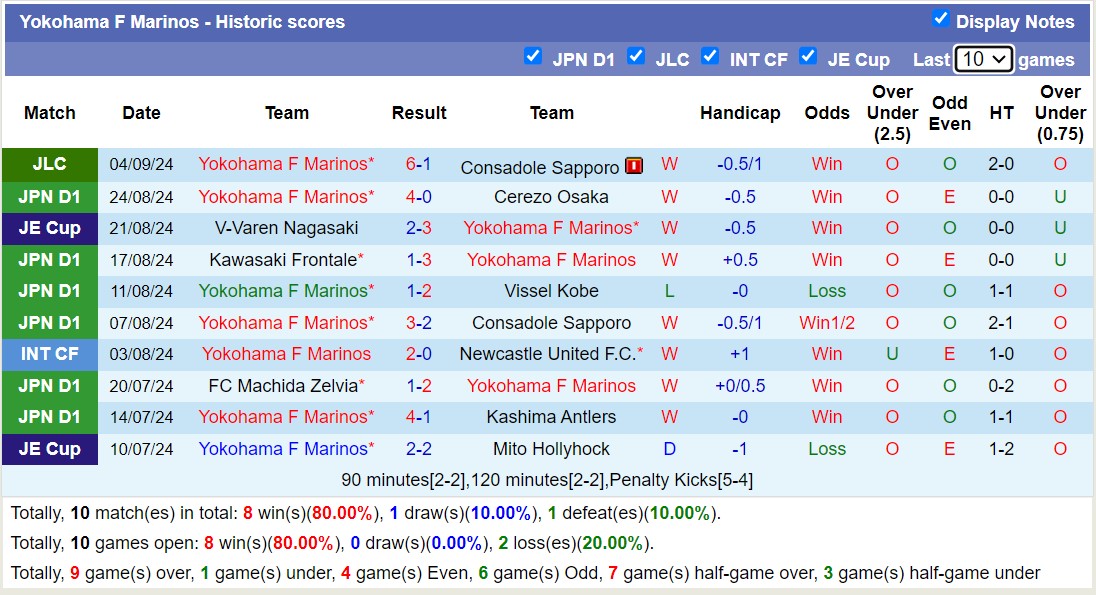Open the Last games count dropdown

[984, 59]
